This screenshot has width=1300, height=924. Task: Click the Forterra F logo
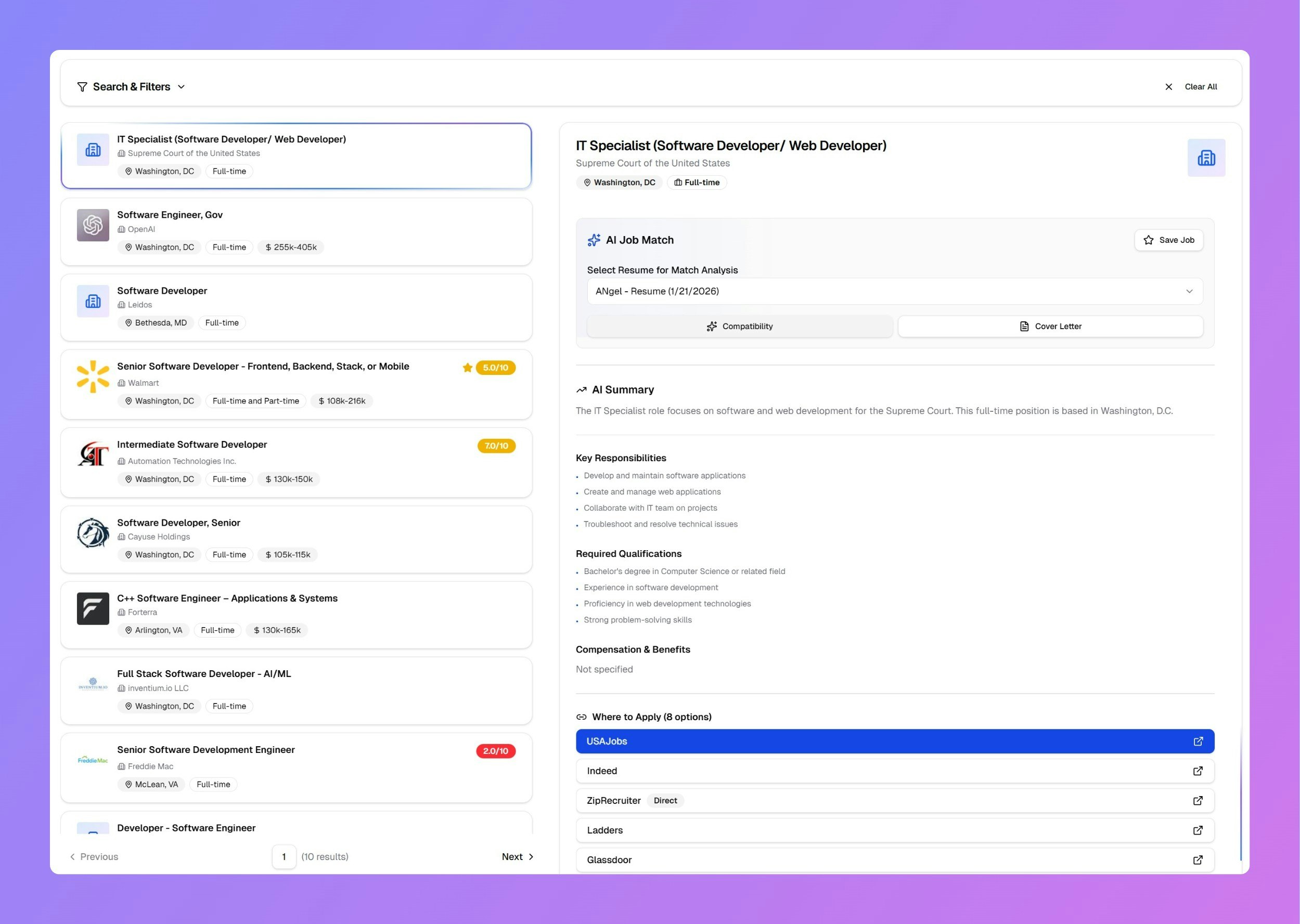[92, 608]
